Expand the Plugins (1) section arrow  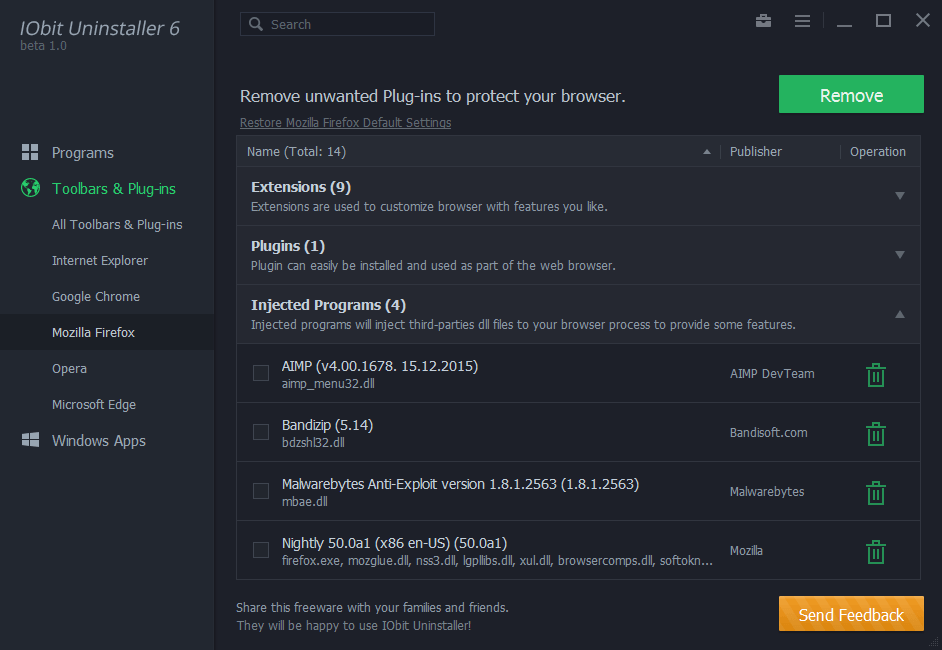click(900, 255)
